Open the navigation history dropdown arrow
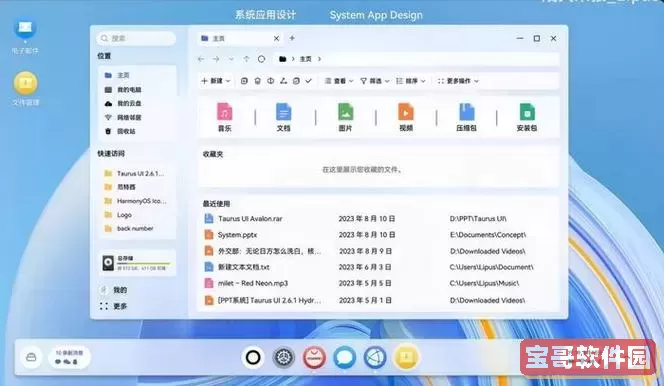This screenshot has height=386, width=664. point(231,59)
